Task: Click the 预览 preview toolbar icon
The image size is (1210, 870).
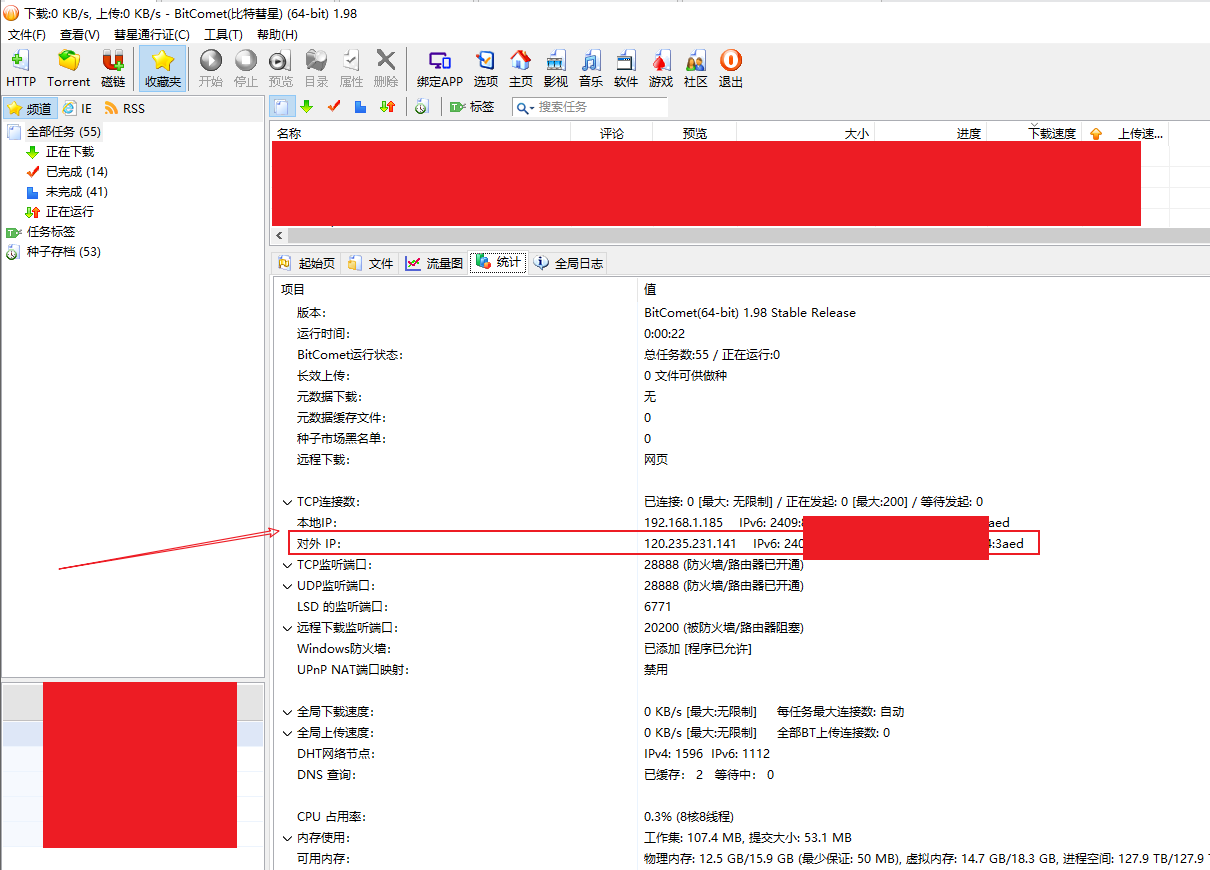Action: click(x=281, y=68)
